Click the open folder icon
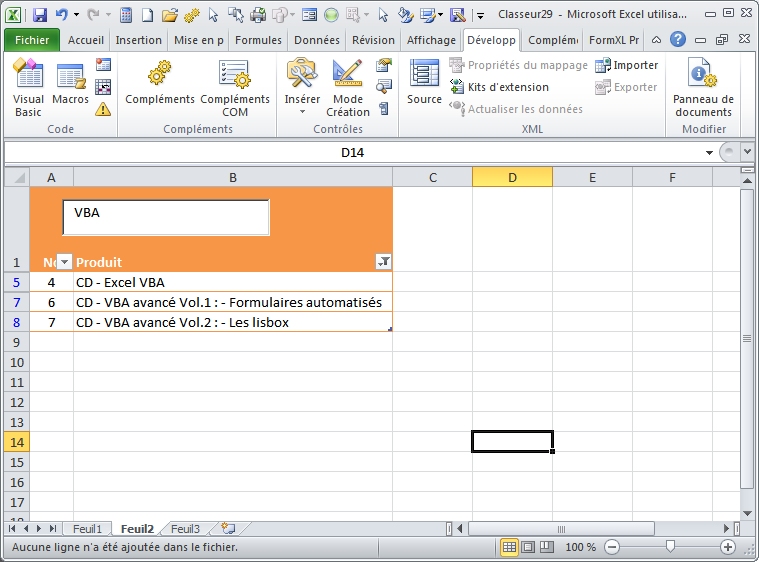 tap(169, 15)
